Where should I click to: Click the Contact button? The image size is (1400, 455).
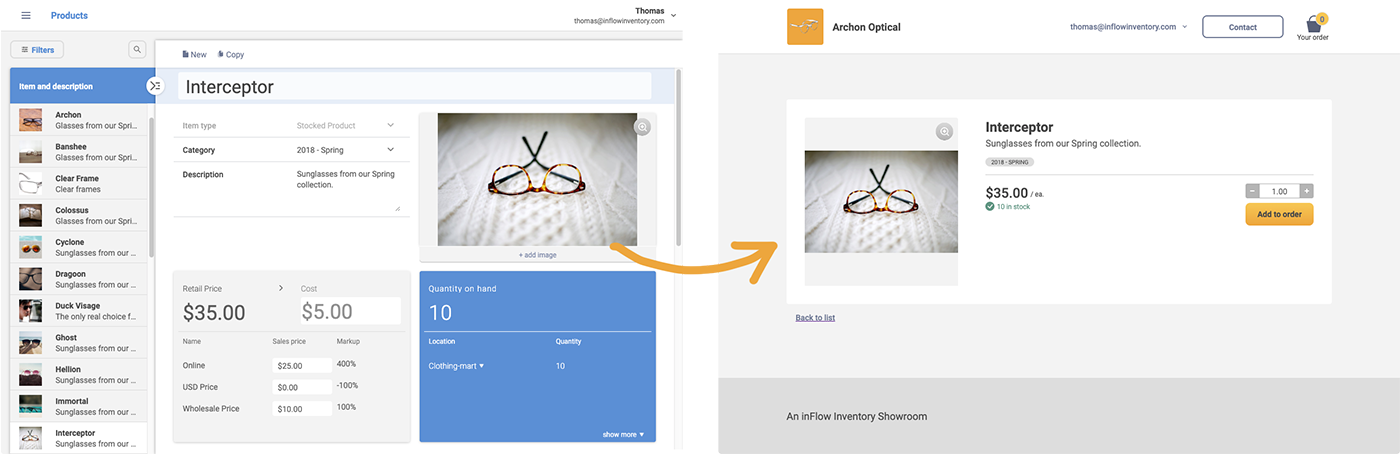click(1242, 27)
